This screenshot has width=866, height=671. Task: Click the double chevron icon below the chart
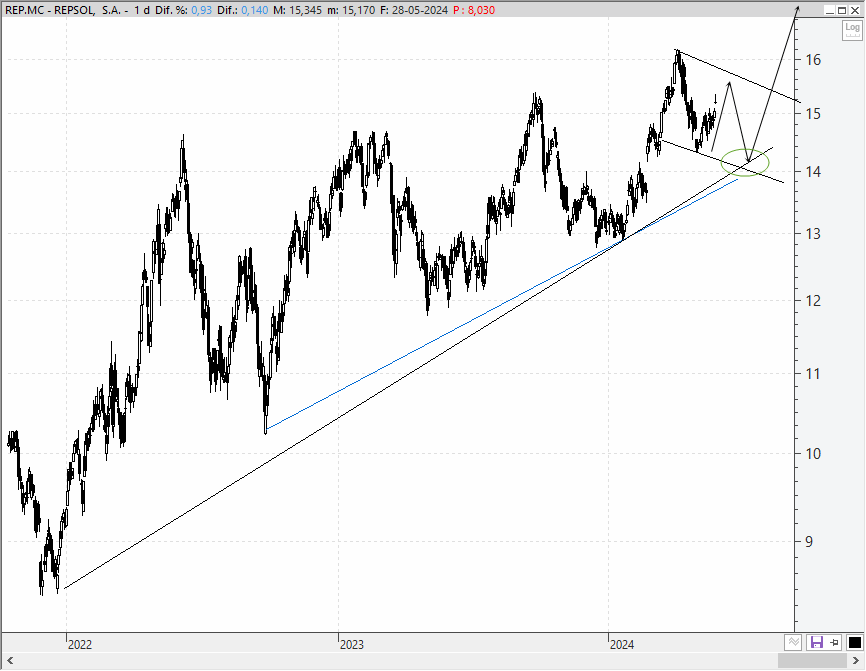click(793, 642)
